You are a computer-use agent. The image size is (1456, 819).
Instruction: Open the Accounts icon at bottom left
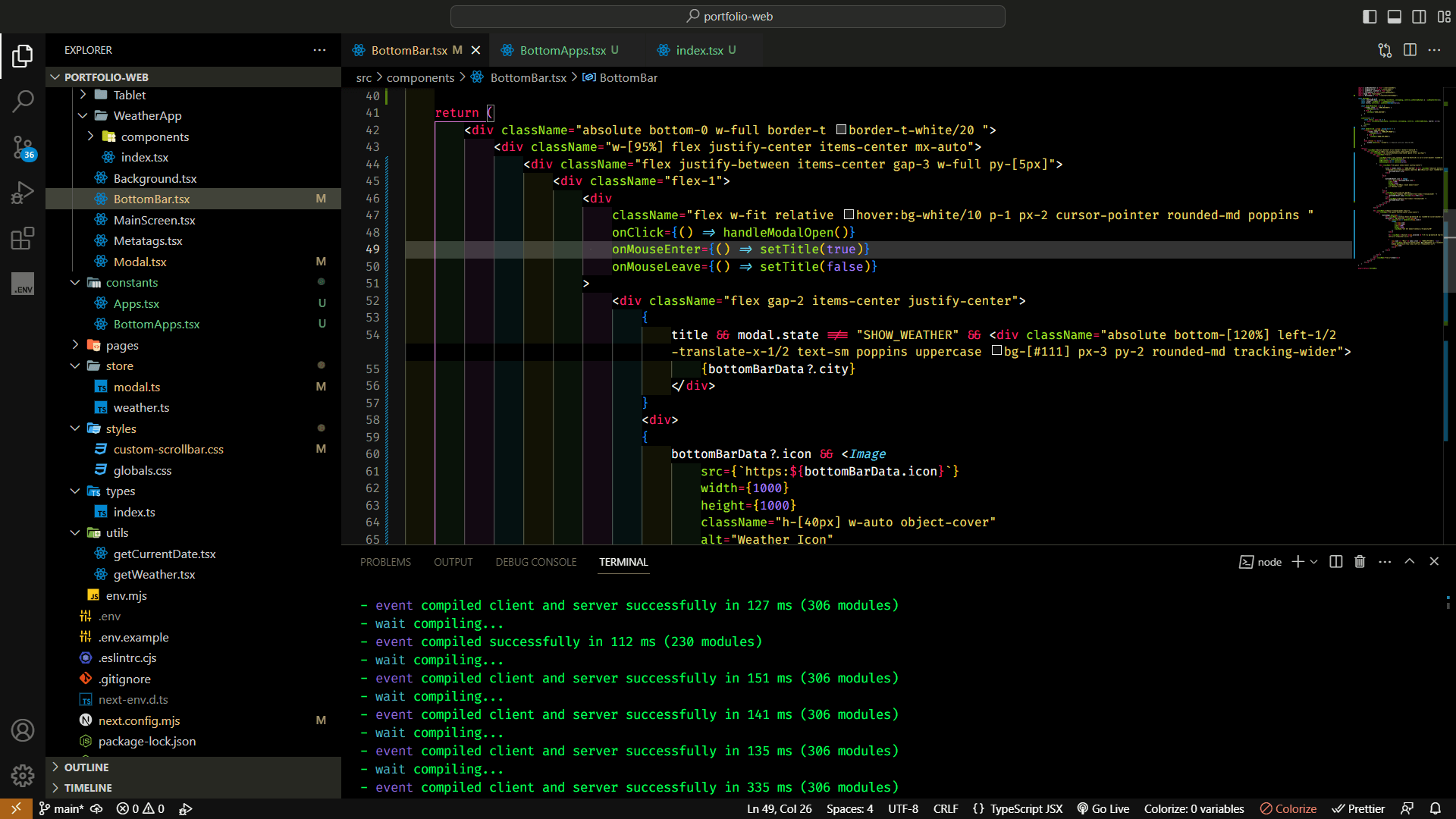pos(23,730)
